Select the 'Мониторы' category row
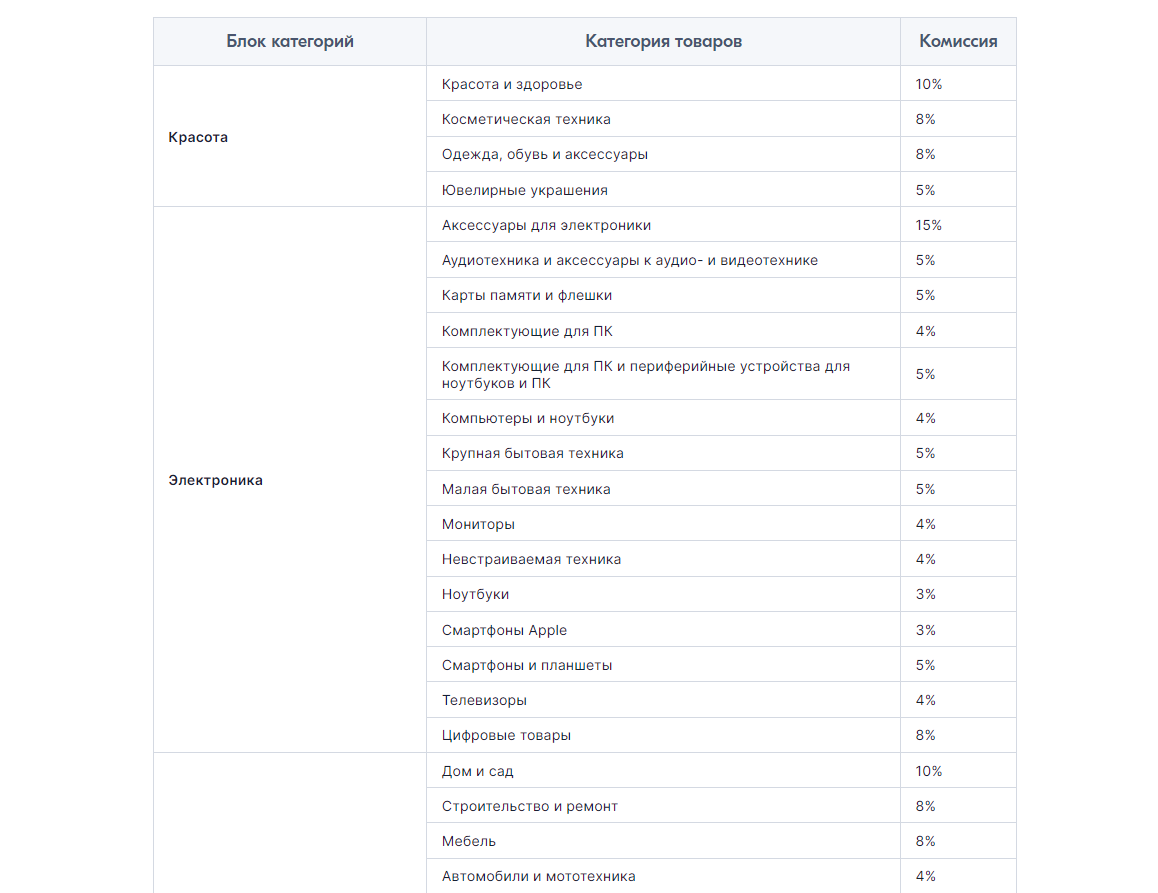The width and height of the screenshot is (1158, 893). pos(722,524)
